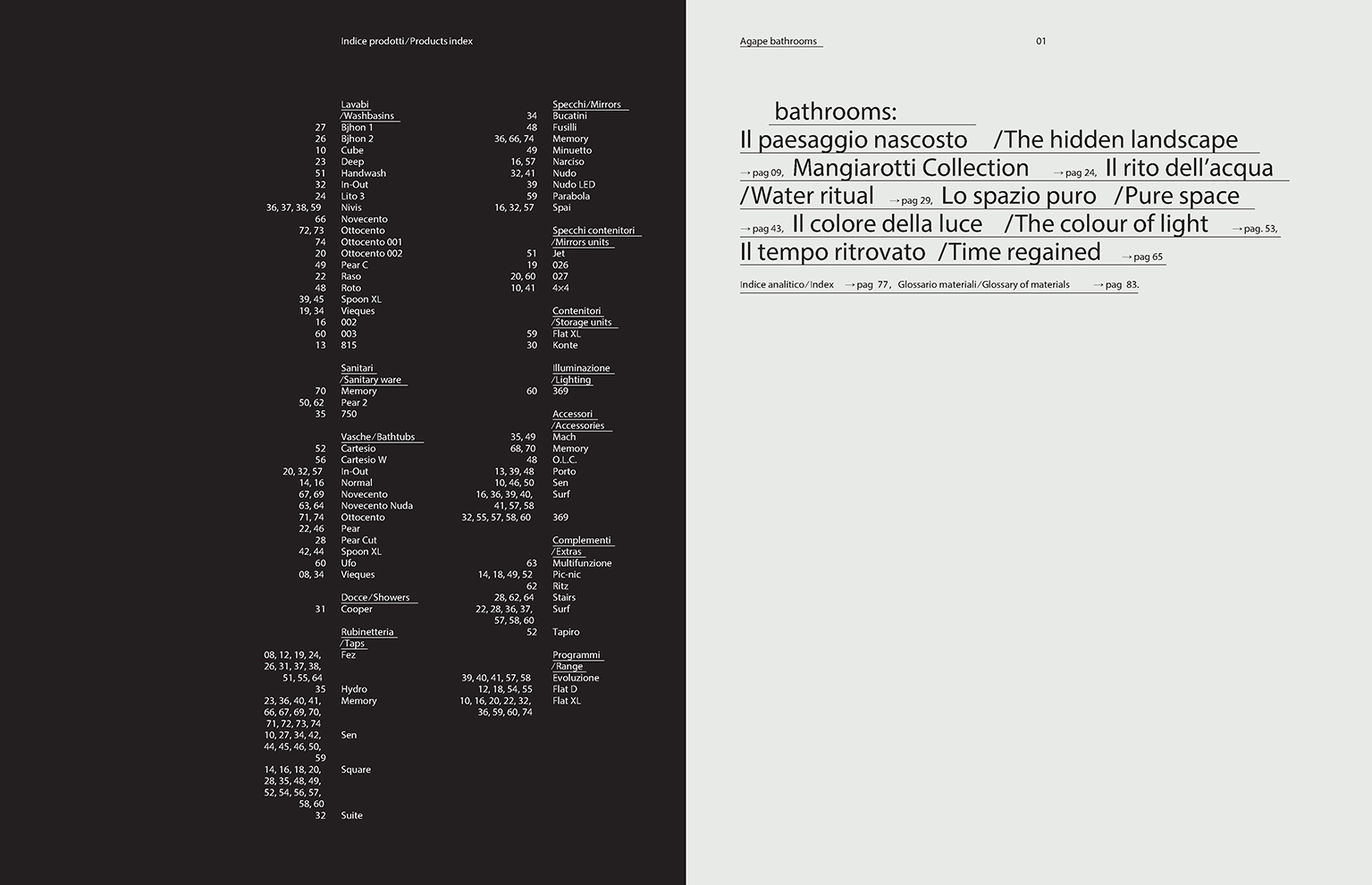Image resolution: width=1372 pixels, height=885 pixels.
Task: Select the 'Ufo' bathtub entry
Action: [x=348, y=563]
